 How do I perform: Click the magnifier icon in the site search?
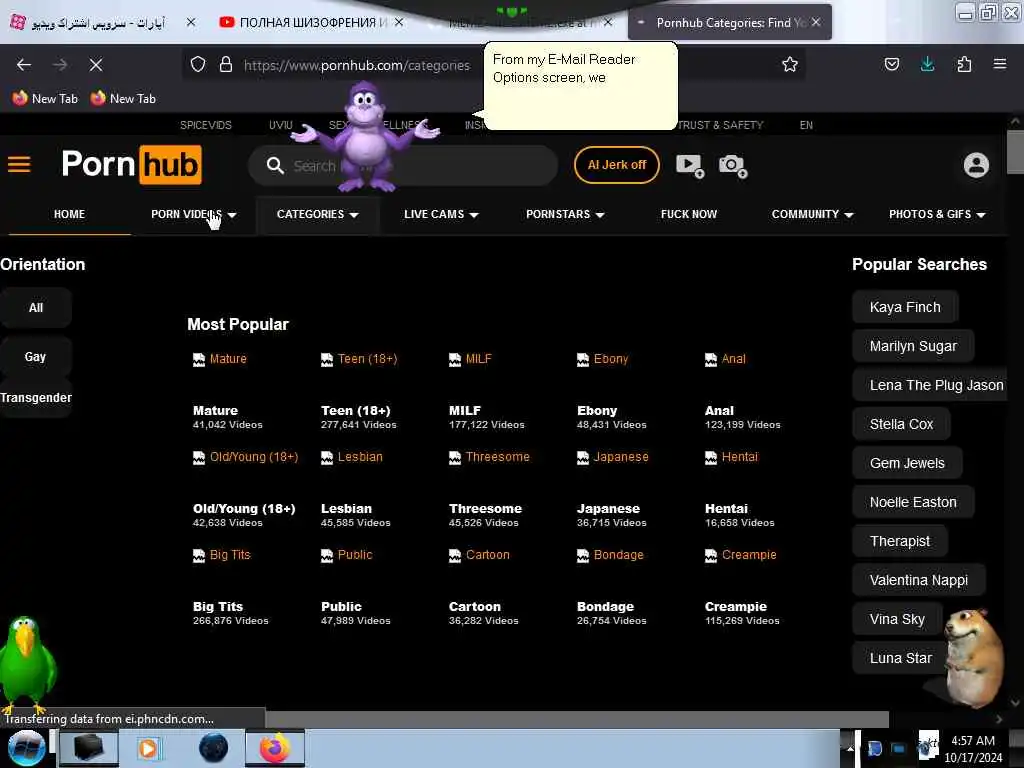pos(275,166)
